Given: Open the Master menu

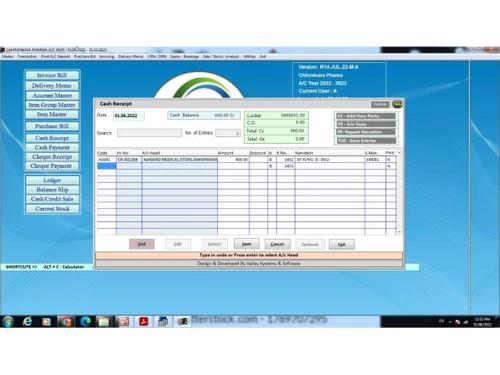Looking at the screenshot, I should [7, 57].
